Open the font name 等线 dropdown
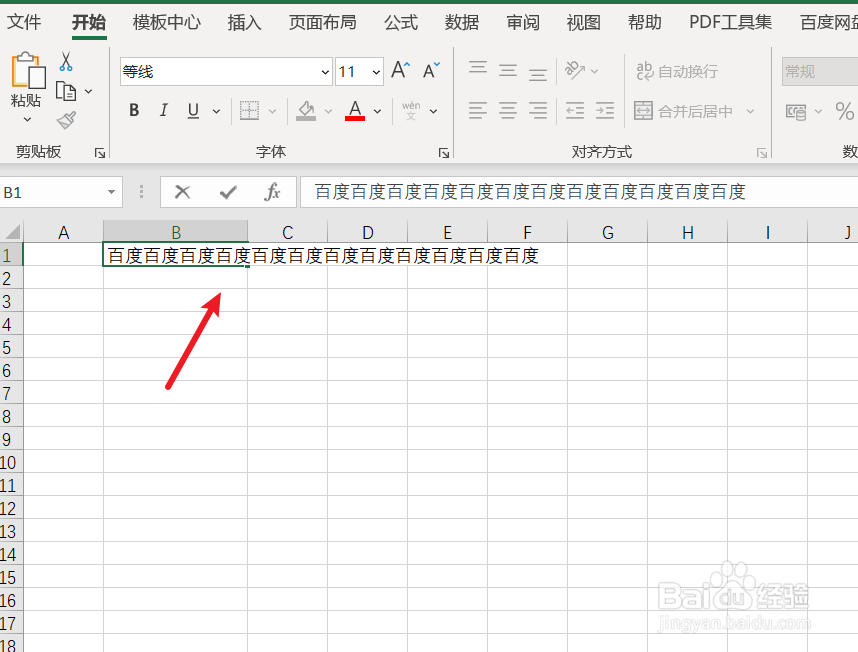Image resolution: width=858 pixels, height=652 pixels. [325, 72]
